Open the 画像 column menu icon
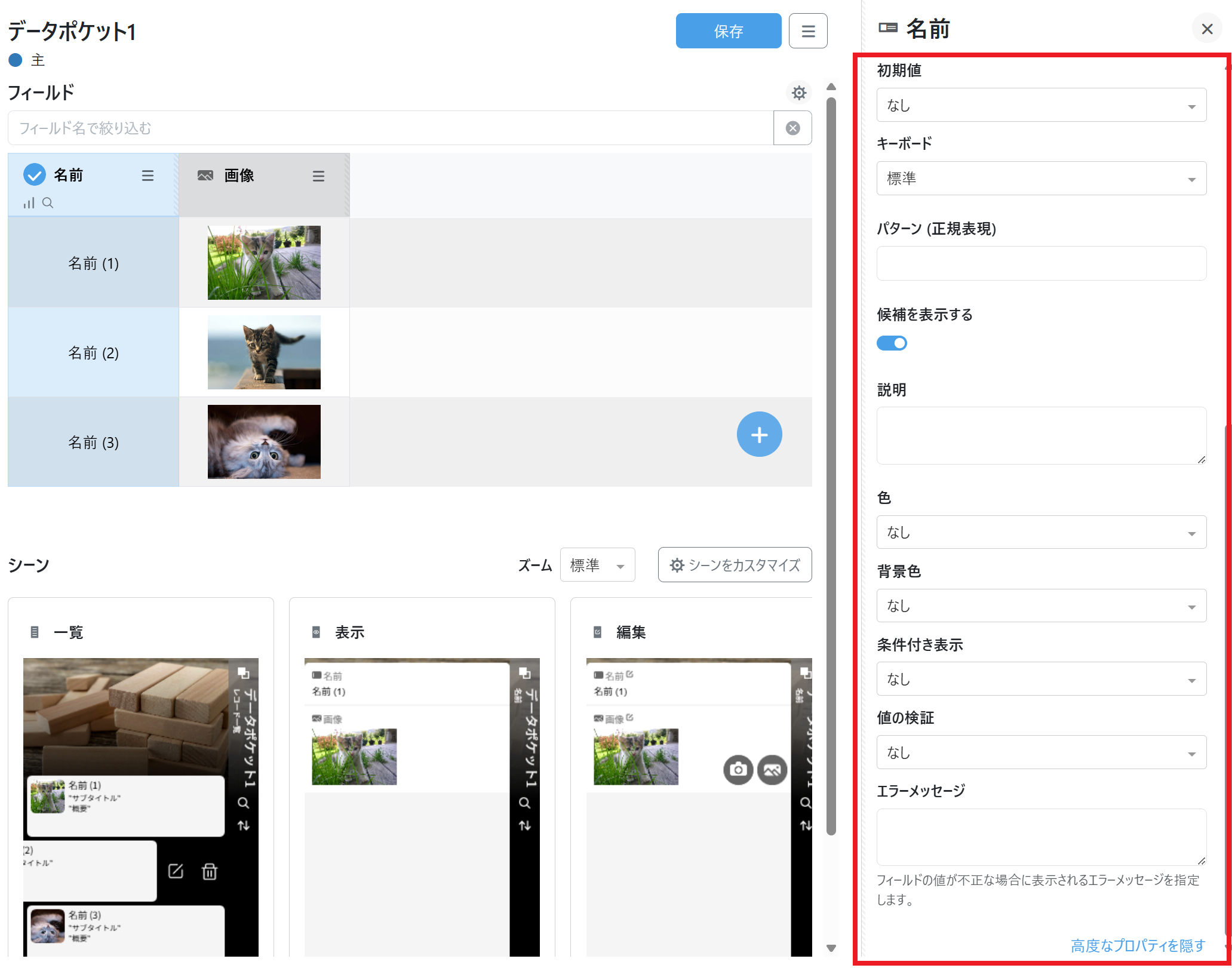The image size is (1232, 968). (318, 176)
